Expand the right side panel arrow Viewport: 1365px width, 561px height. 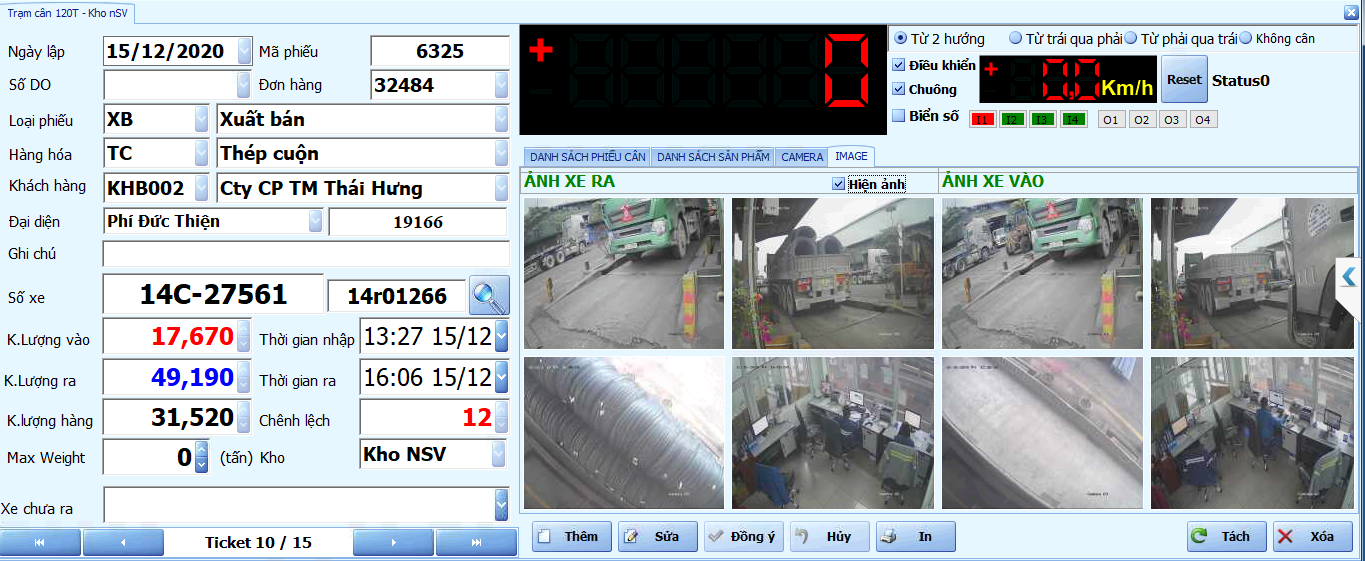pyautogui.click(x=1350, y=277)
